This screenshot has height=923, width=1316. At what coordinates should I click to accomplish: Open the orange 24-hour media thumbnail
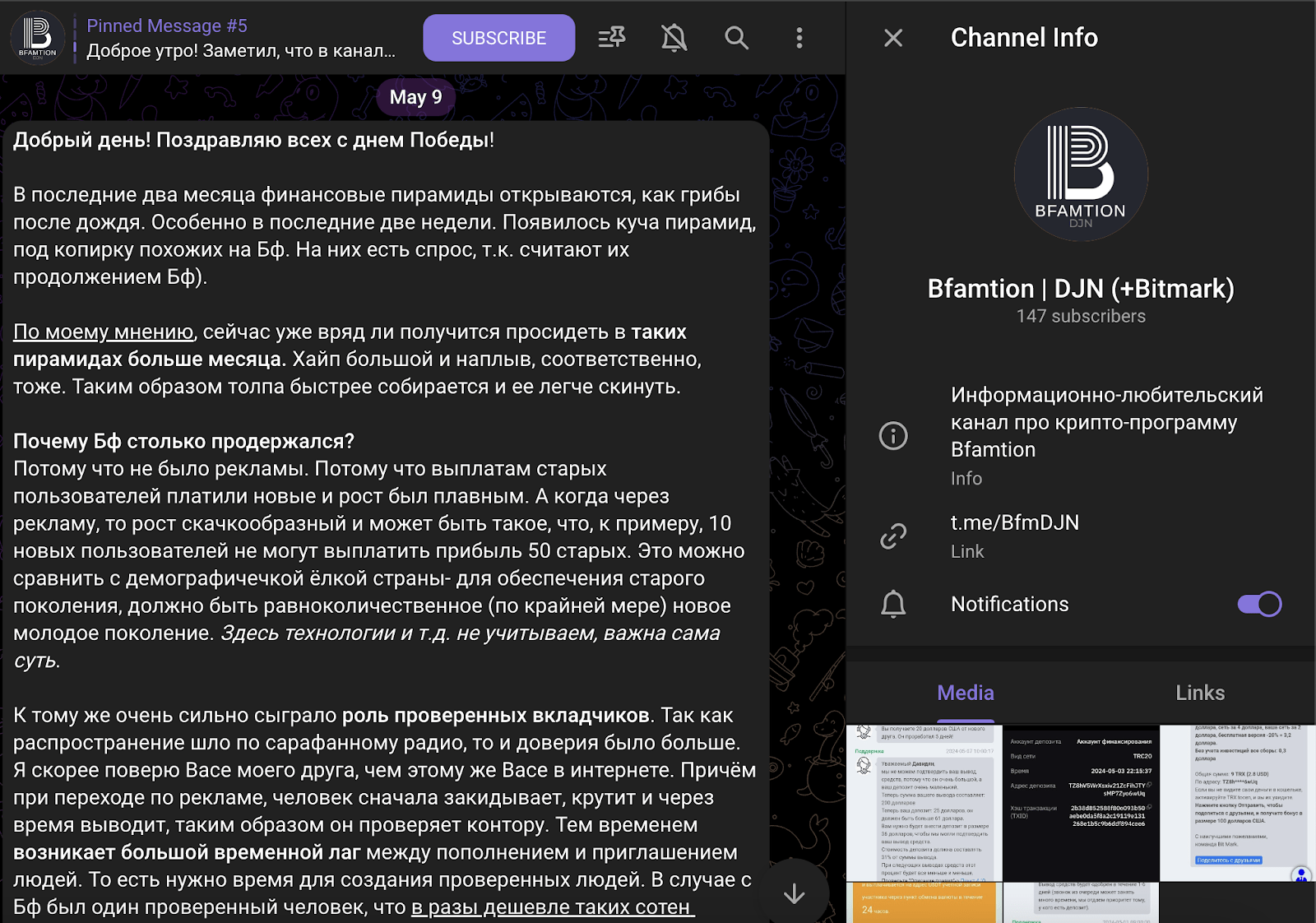[x=924, y=903]
